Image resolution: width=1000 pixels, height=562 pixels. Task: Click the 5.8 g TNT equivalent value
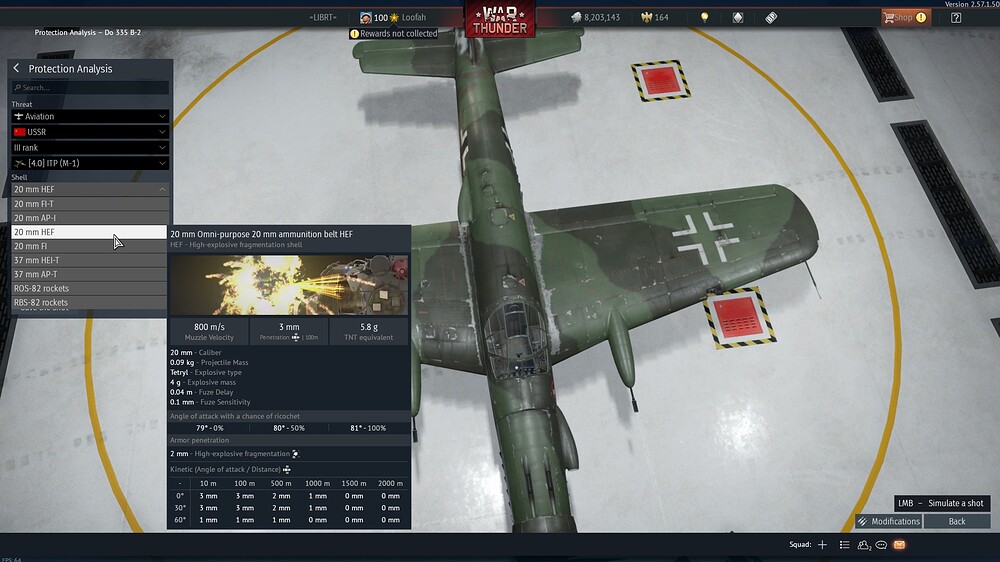369,327
